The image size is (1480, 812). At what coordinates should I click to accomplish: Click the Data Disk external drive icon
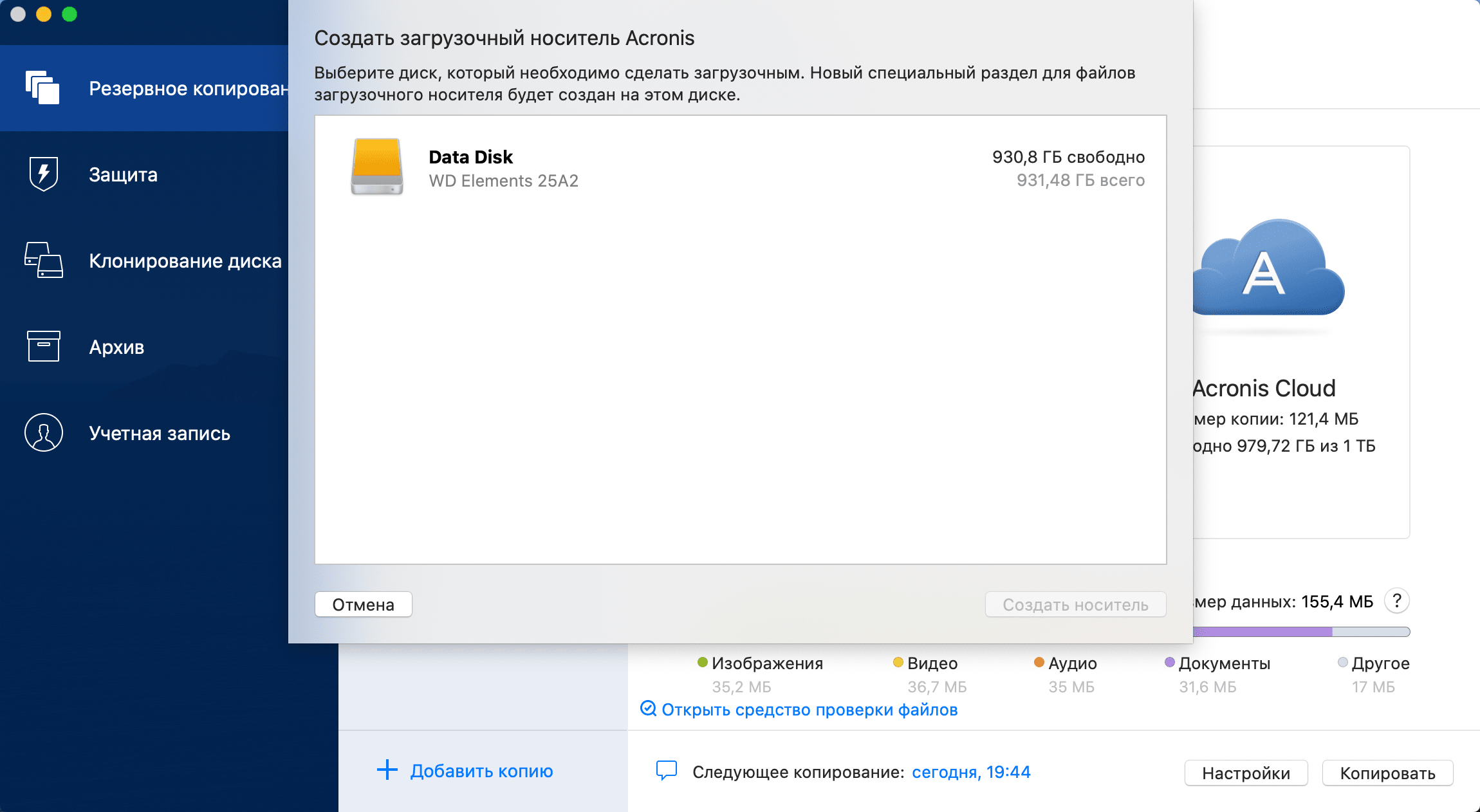point(376,167)
